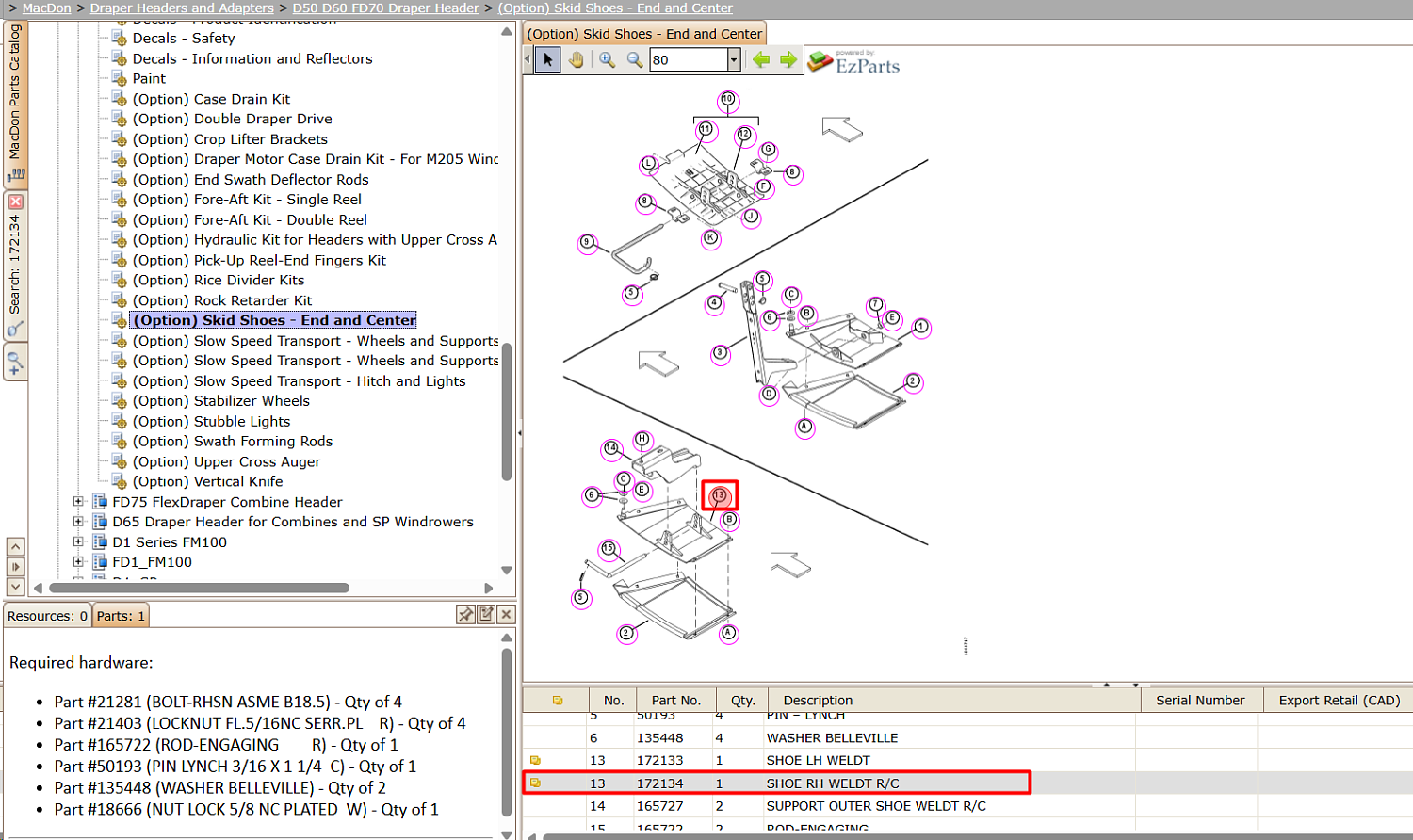1413x840 pixels.
Task: Click the side panel scroll-up arrow button
Action: 15,546
